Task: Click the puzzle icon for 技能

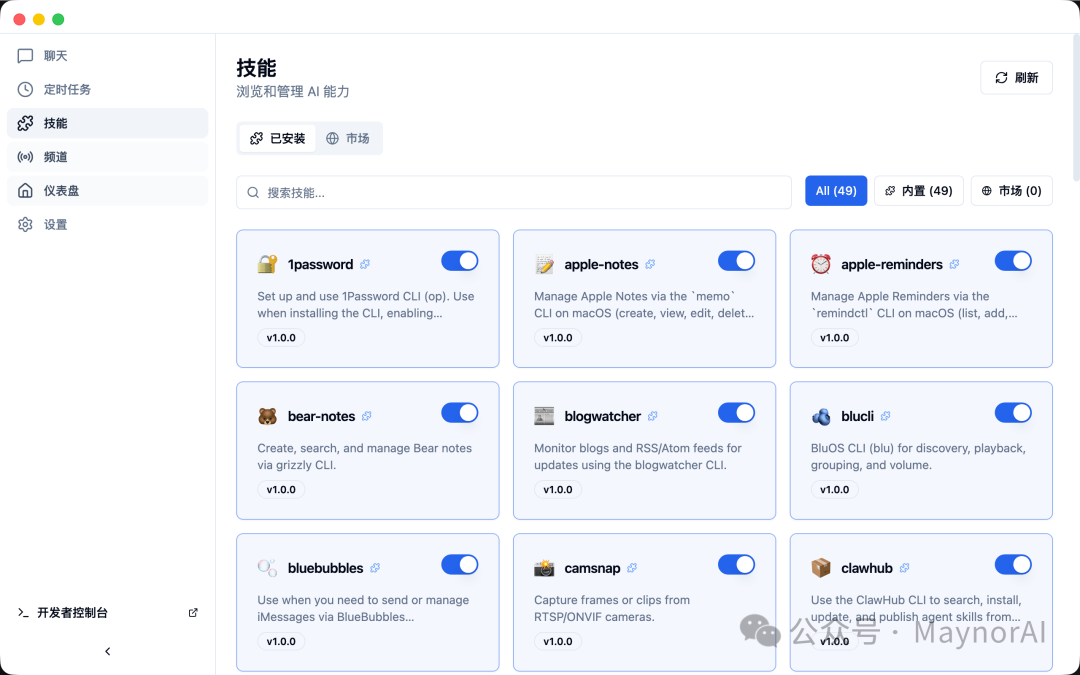Action: point(25,122)
